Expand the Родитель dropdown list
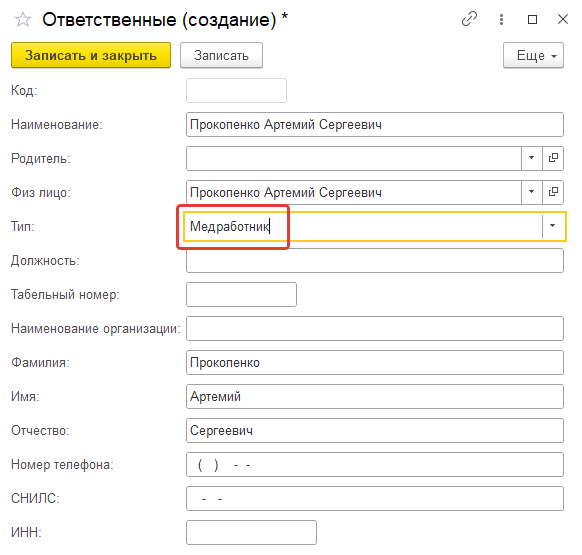This screenshot has height=555, width=582. point(532,158)
